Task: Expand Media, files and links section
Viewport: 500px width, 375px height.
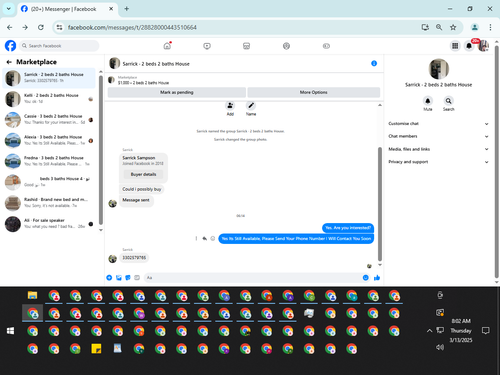Action: [438, 149]
